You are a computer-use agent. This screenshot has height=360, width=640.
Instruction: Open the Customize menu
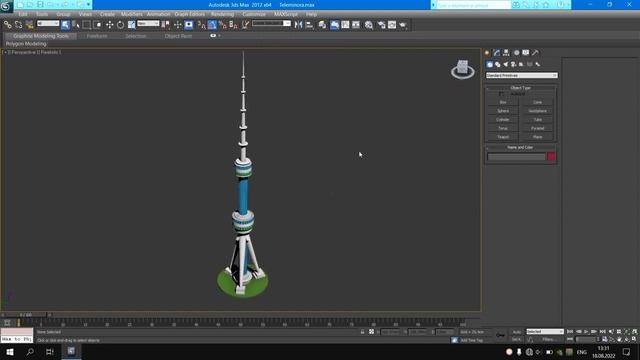(254, 14)
